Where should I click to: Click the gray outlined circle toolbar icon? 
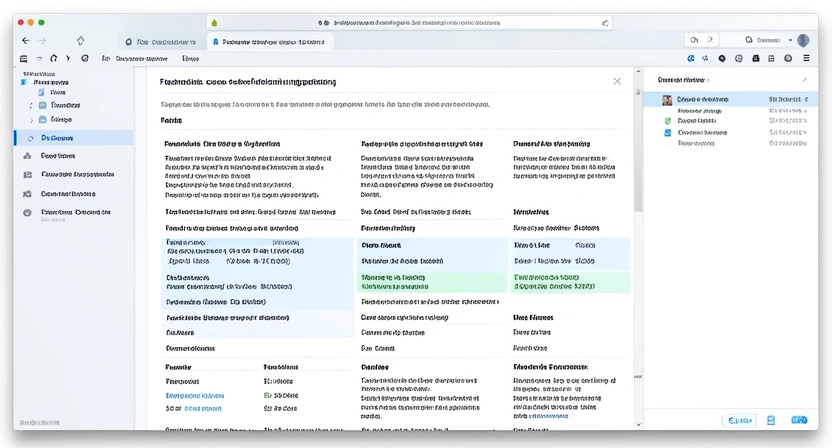(739, 58)
